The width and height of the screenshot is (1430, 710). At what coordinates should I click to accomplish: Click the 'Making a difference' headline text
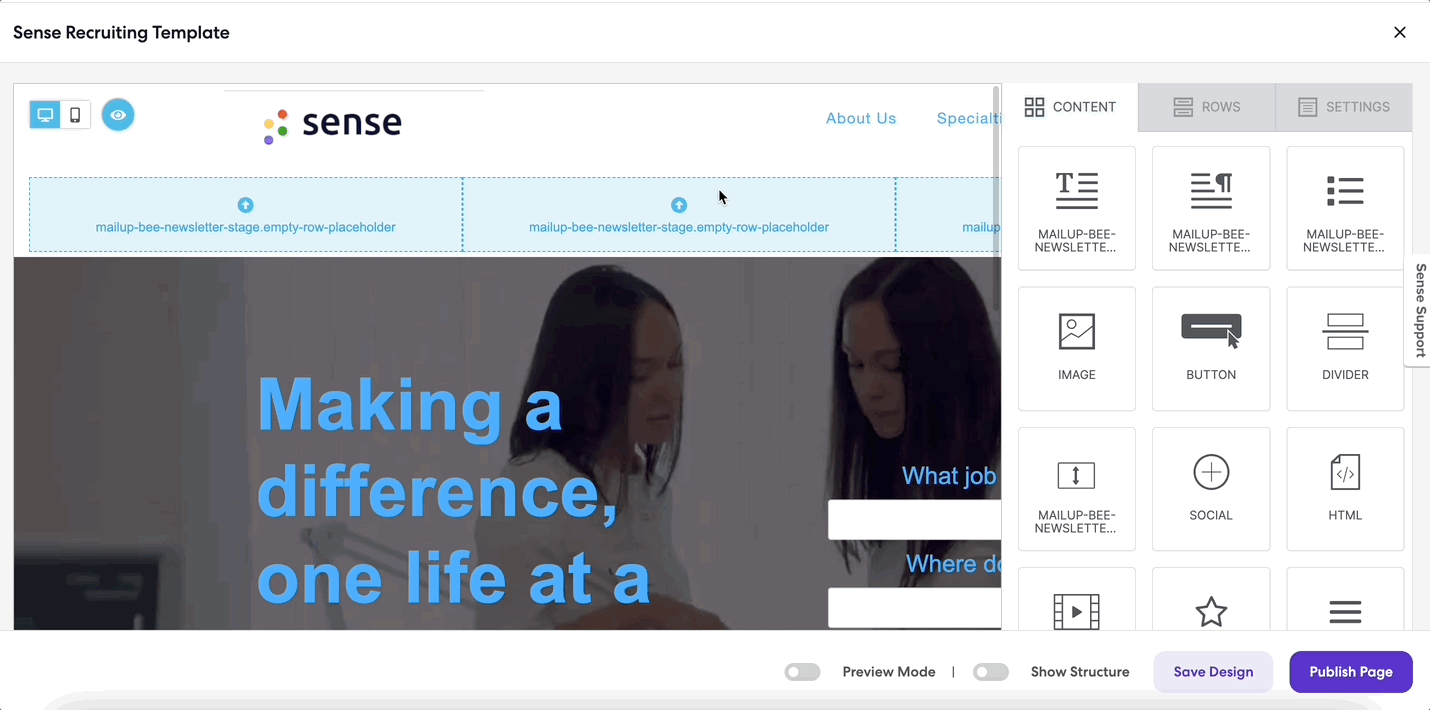453,491
